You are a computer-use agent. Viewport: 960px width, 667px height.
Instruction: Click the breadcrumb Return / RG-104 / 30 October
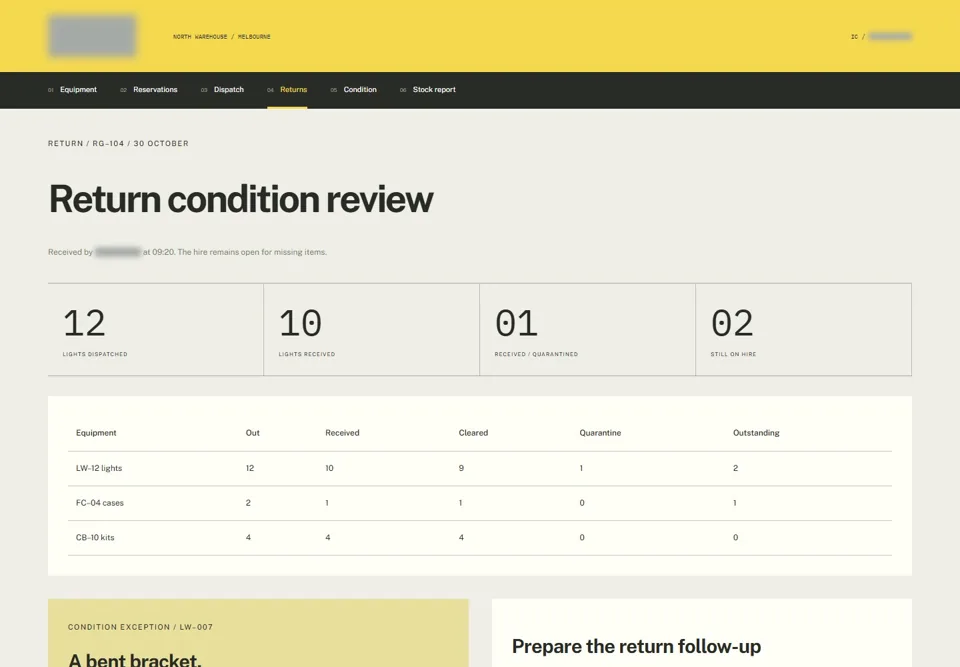pyautogui.click(x=118, y=143)
